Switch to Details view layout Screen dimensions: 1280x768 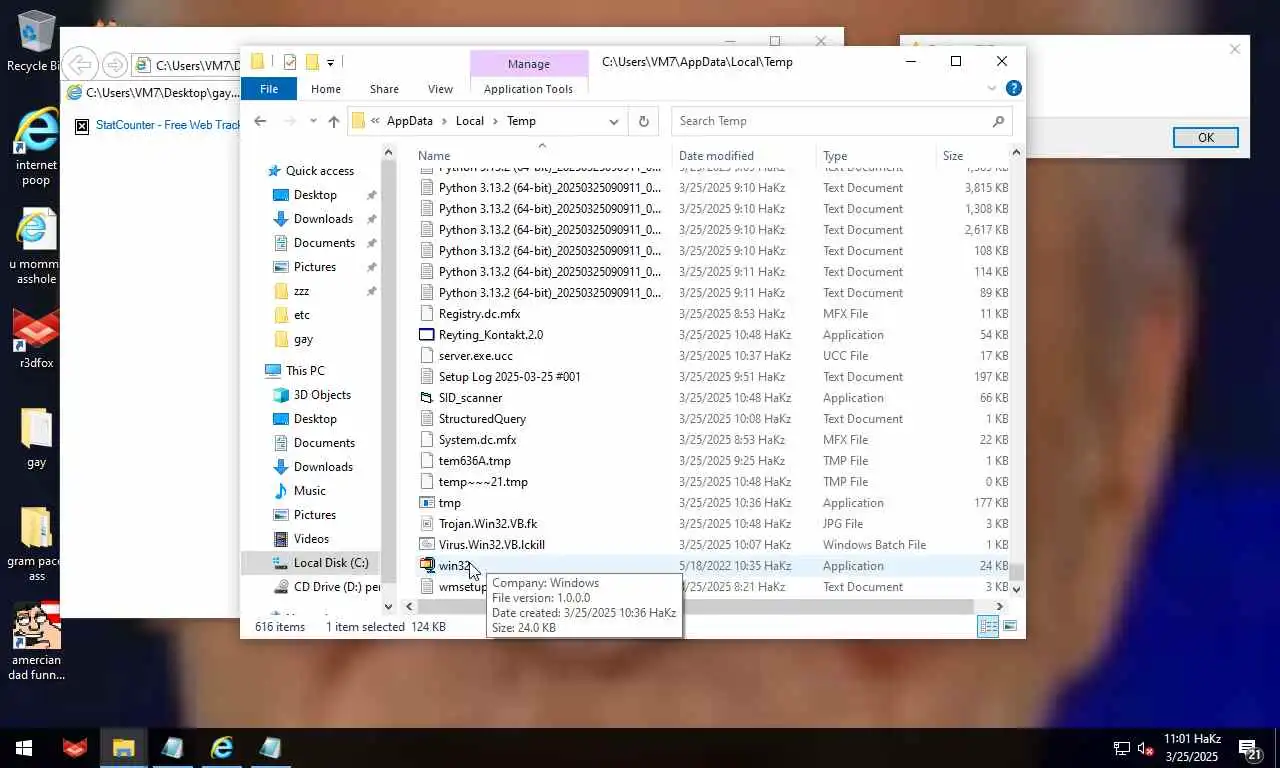(x=988, y=626)
